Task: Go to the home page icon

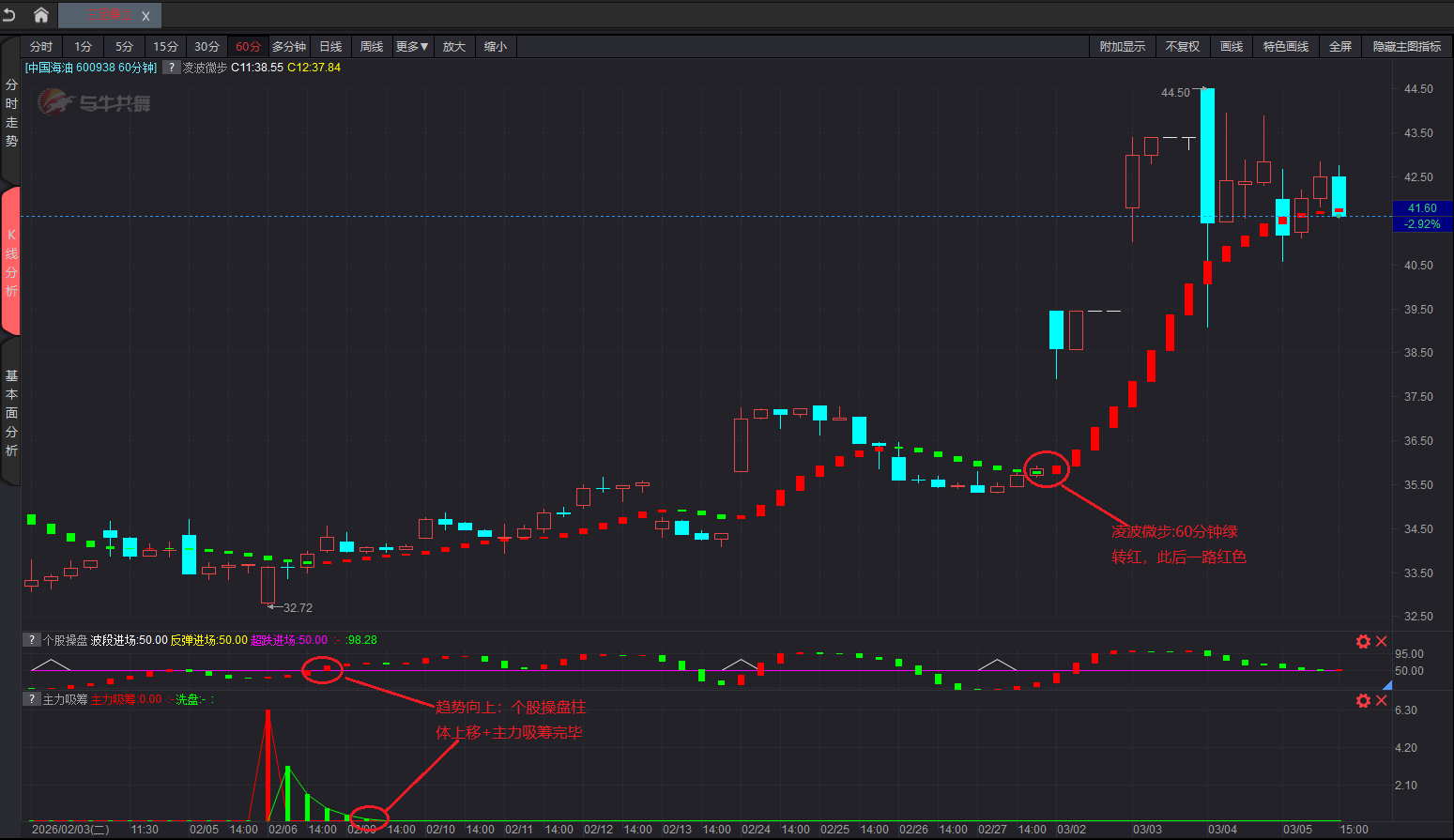Action: click(x=41, y=15)
